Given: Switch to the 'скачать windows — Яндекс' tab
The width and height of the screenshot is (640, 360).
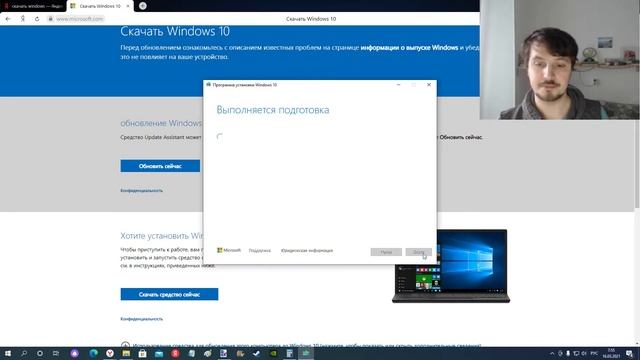Looking at the screenshot, I should 33,6.
